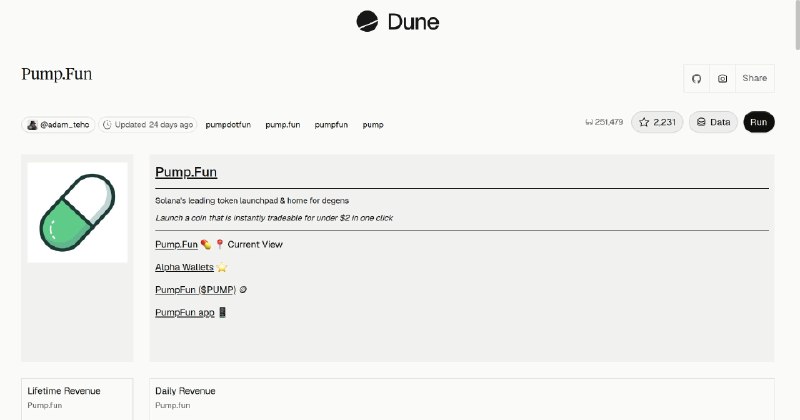Share this dashboard
The image size is (800, 420).
point(755,79)
